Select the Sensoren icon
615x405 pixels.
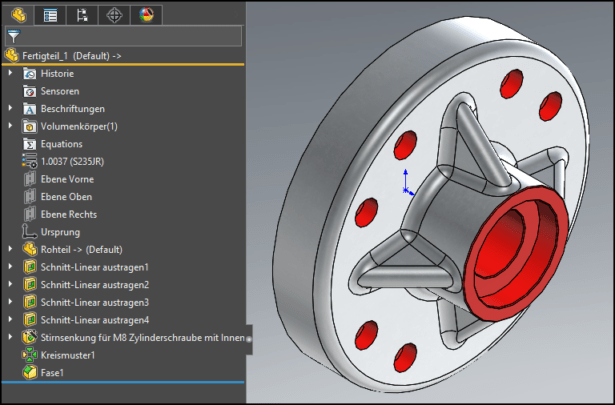pos(30,91)
